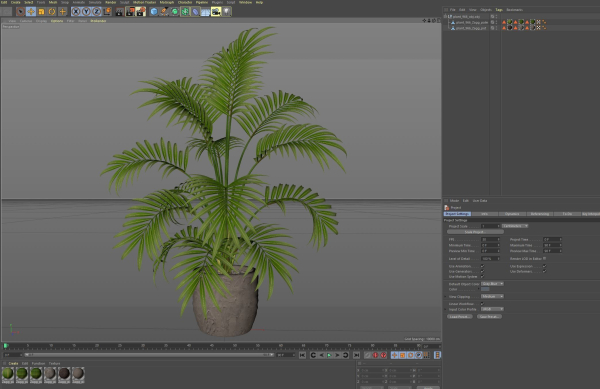The image size is (600, 389).
Task: Go to start of animation
Action: coord(302,355)
